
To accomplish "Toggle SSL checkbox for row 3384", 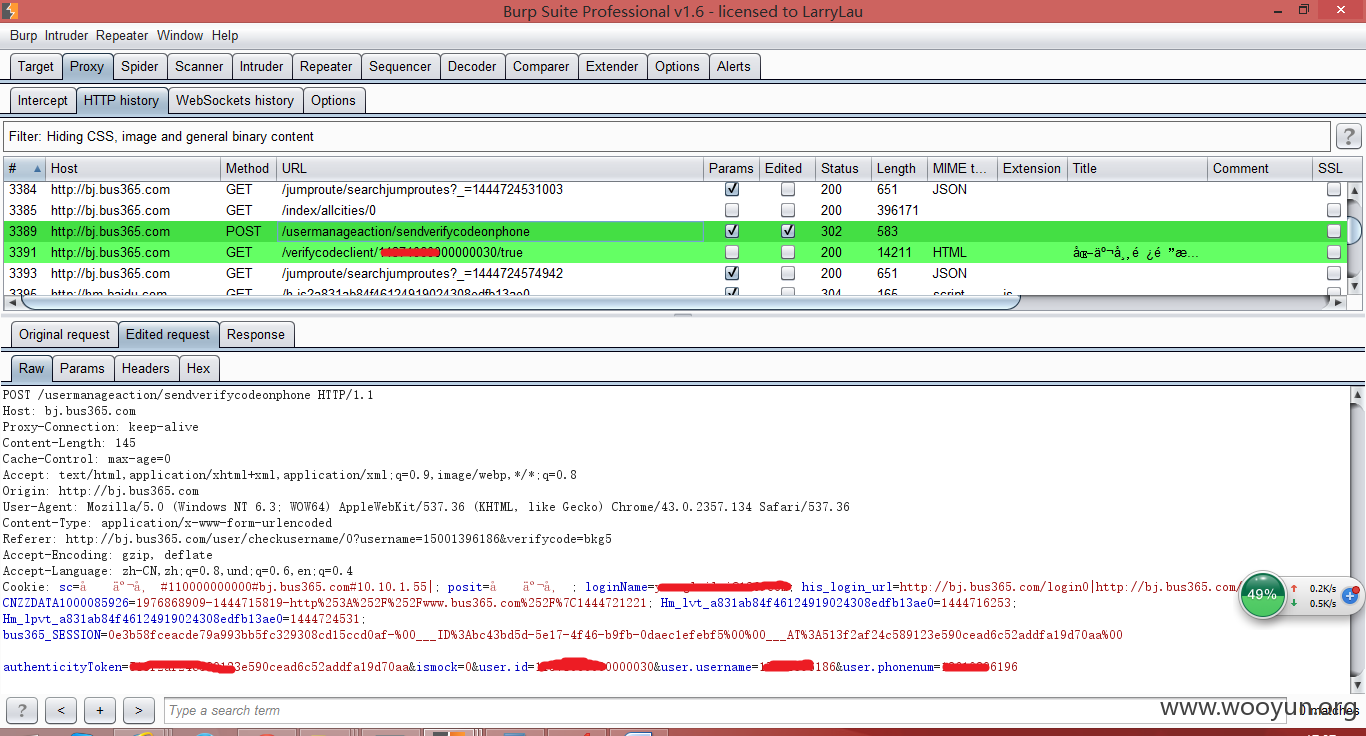I will 1334,189.
